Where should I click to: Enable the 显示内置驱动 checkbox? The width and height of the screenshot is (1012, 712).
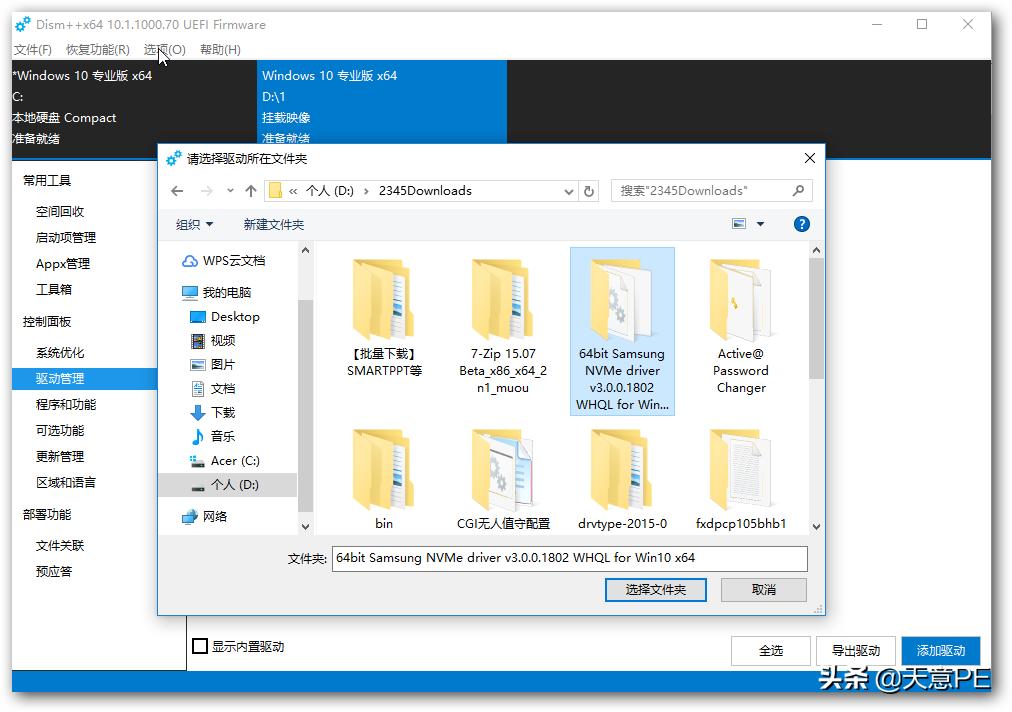point(199,647)
